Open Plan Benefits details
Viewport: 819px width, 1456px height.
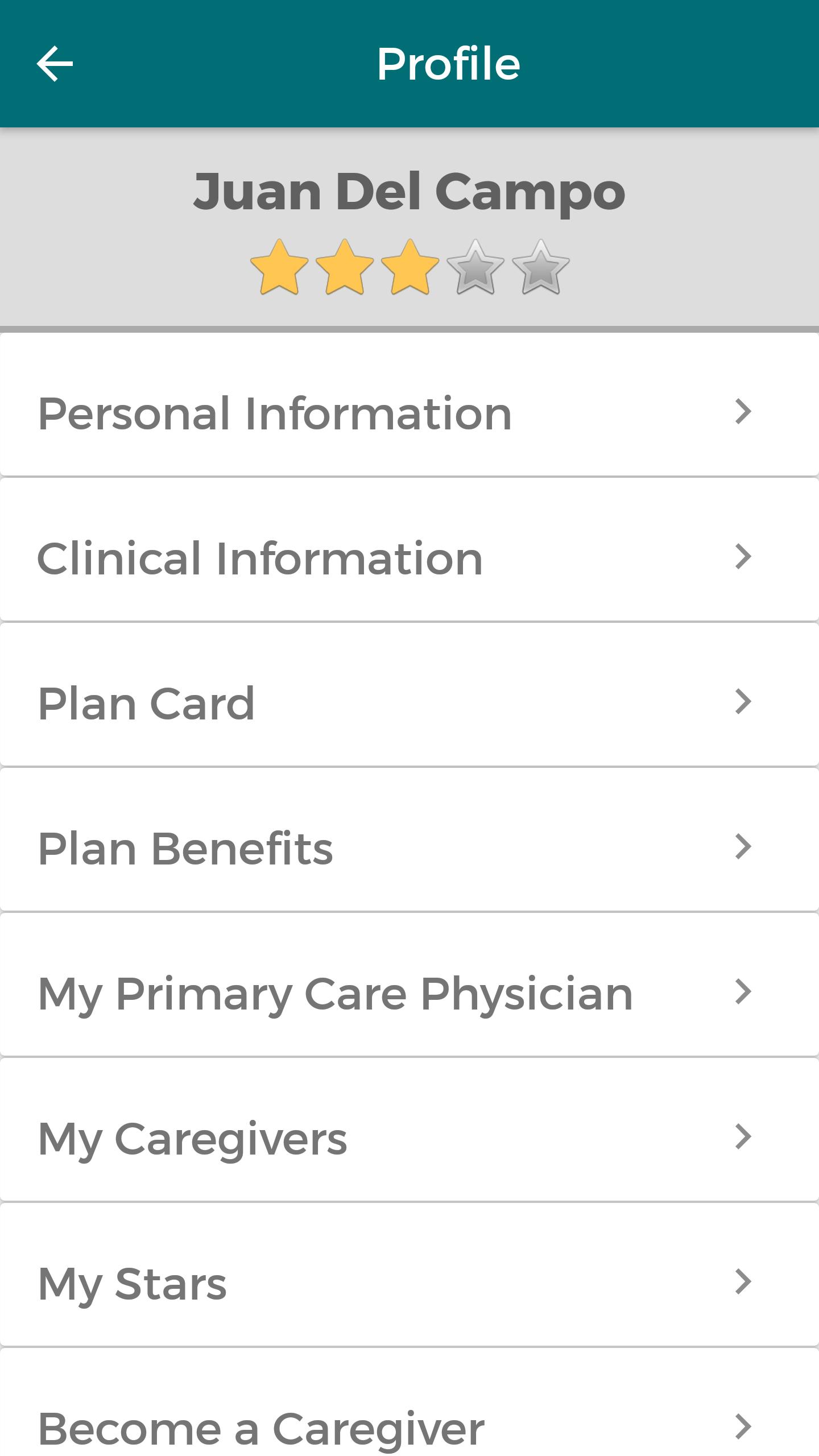pos(185,849)
